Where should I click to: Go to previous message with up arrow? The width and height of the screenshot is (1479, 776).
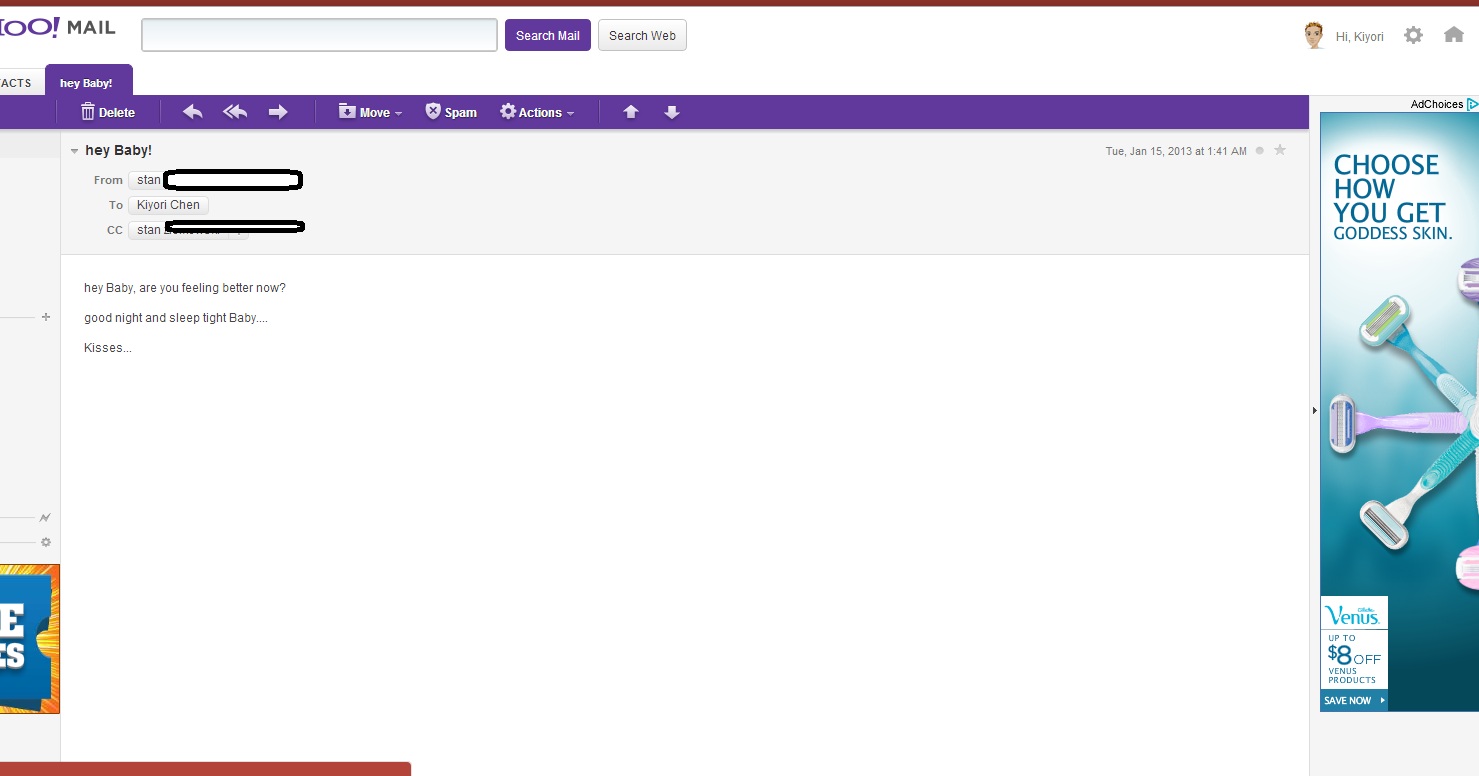631,112
